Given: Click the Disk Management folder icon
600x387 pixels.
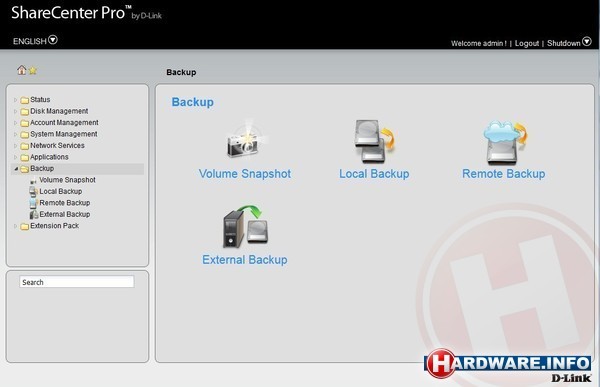Looking at the screenshot, I should 24,111.
